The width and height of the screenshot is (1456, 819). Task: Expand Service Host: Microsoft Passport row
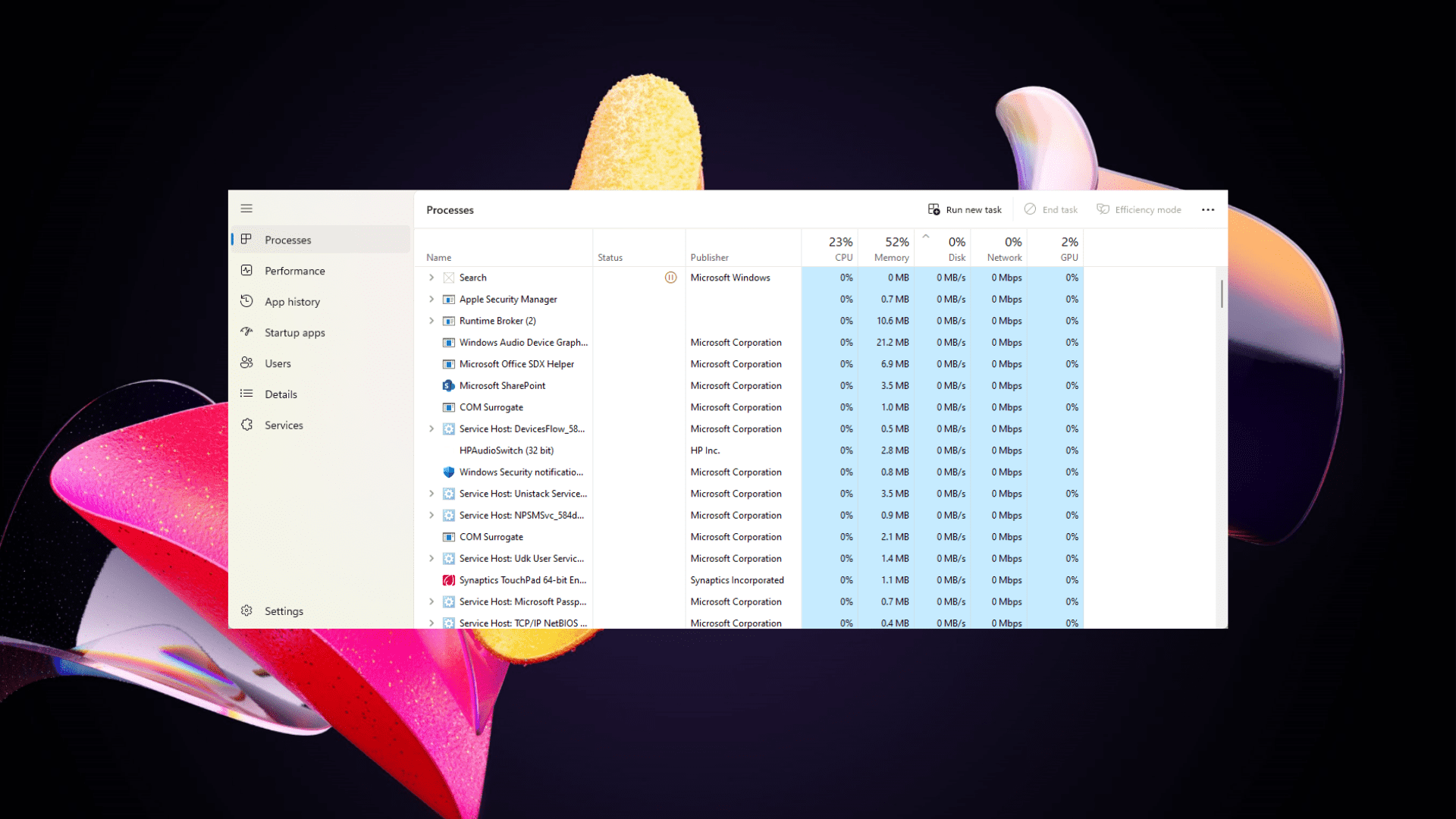pos(431,602)
